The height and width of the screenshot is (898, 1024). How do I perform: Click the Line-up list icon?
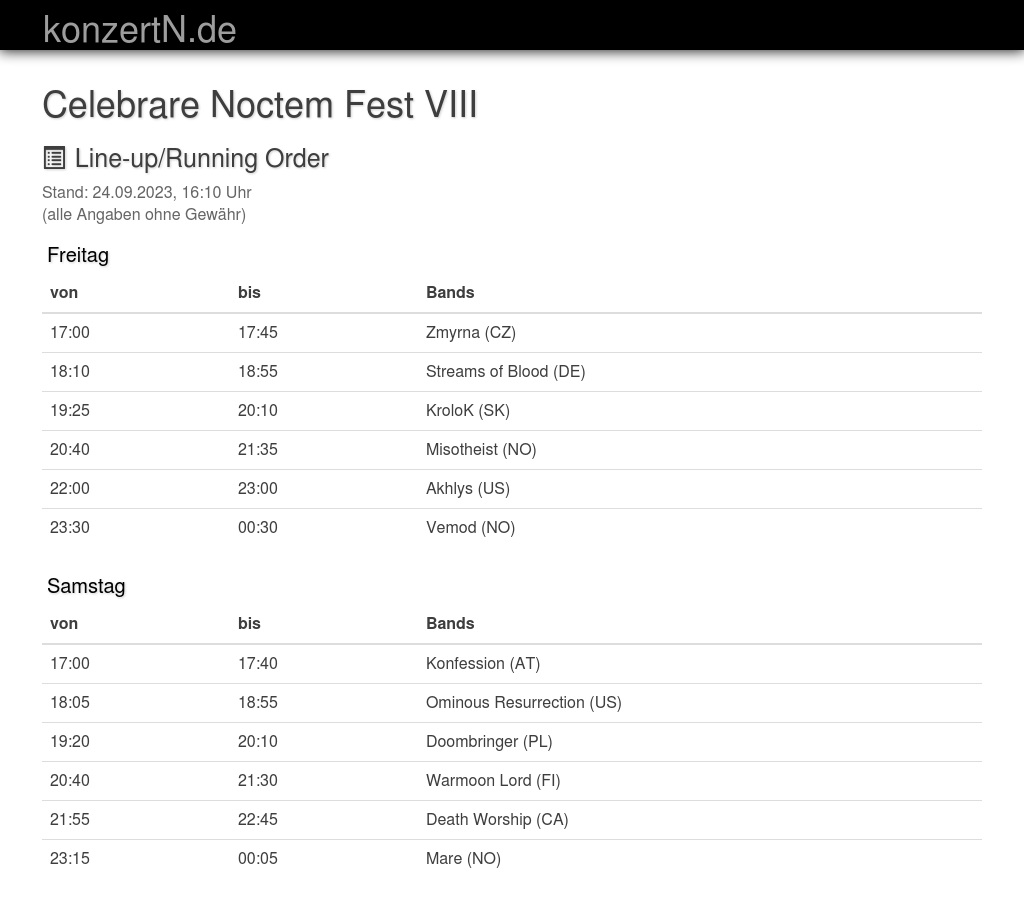pyautogui.click(x=54, y=158)
